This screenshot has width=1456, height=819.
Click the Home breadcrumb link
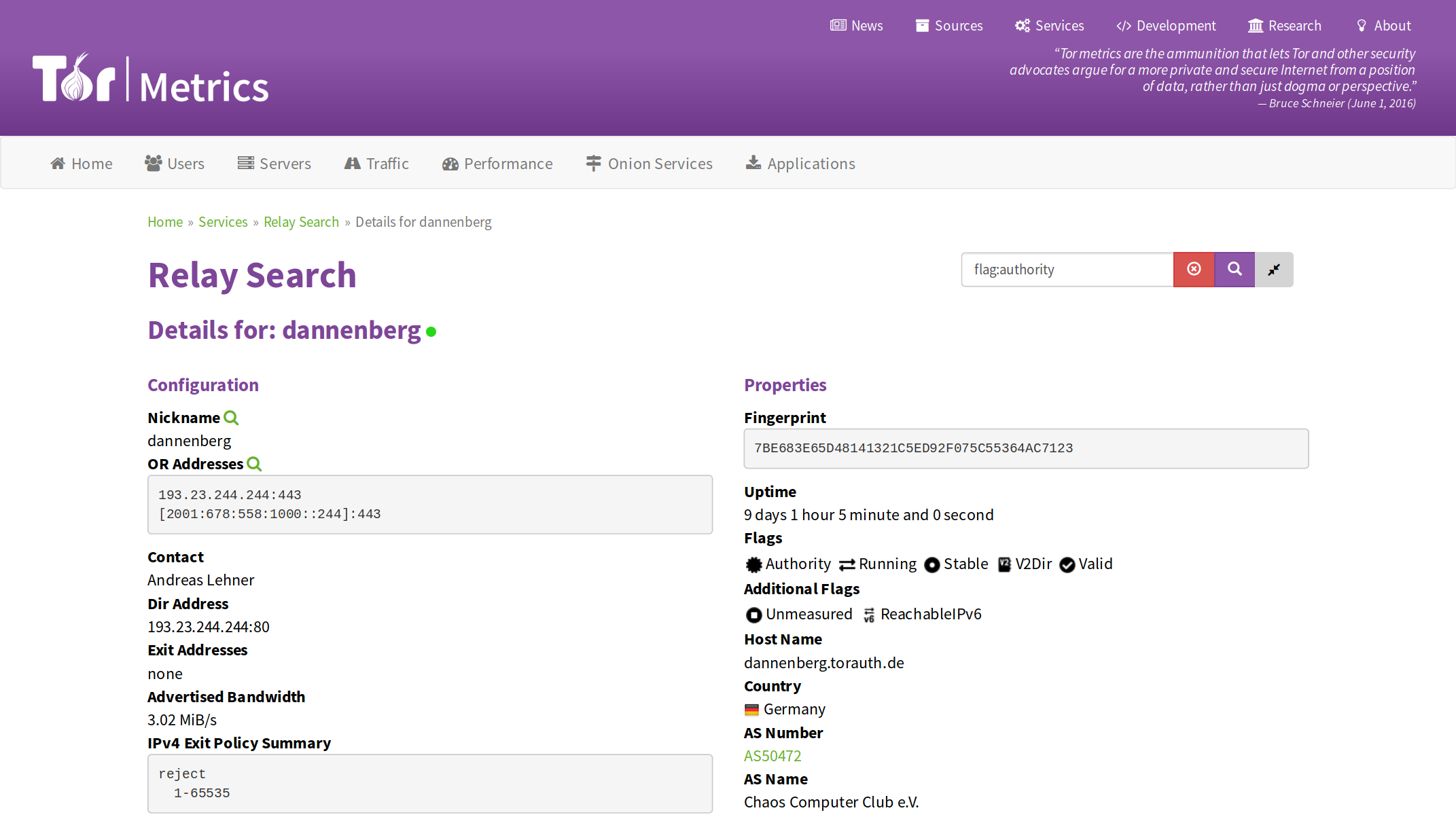click(x=165, y=222)
